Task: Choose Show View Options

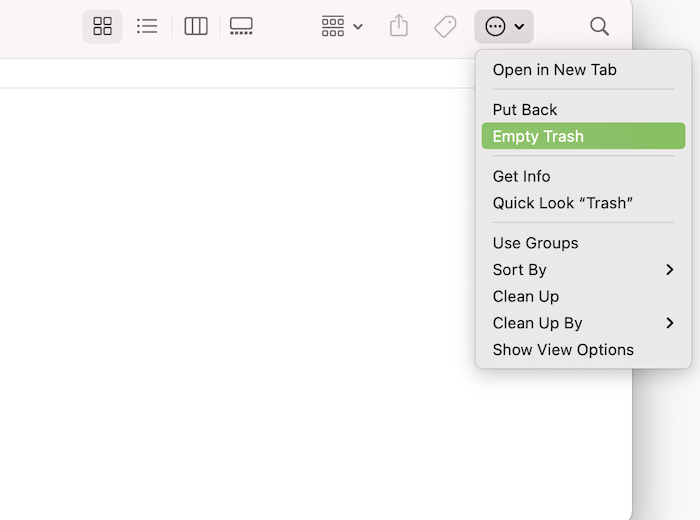Action: click(583, 350)
